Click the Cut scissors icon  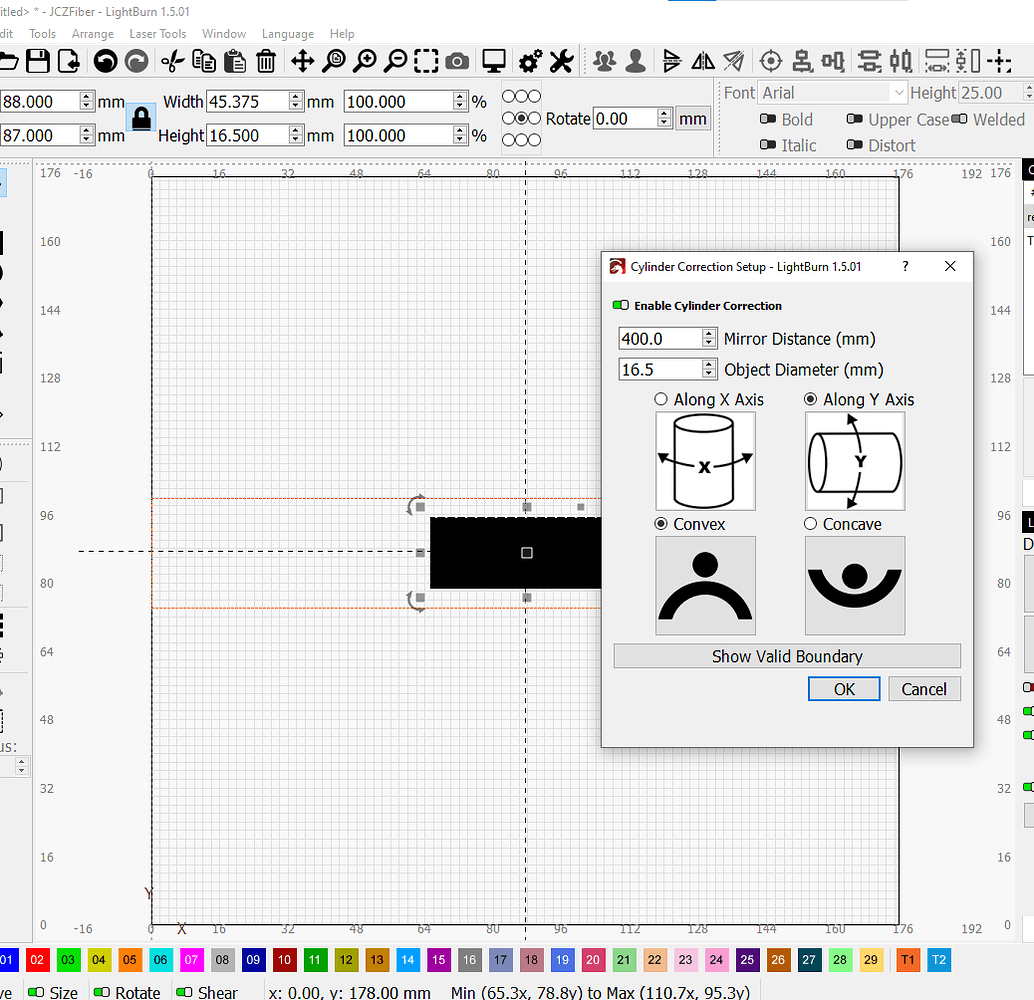pyautogui.click(x=173, y=61)
